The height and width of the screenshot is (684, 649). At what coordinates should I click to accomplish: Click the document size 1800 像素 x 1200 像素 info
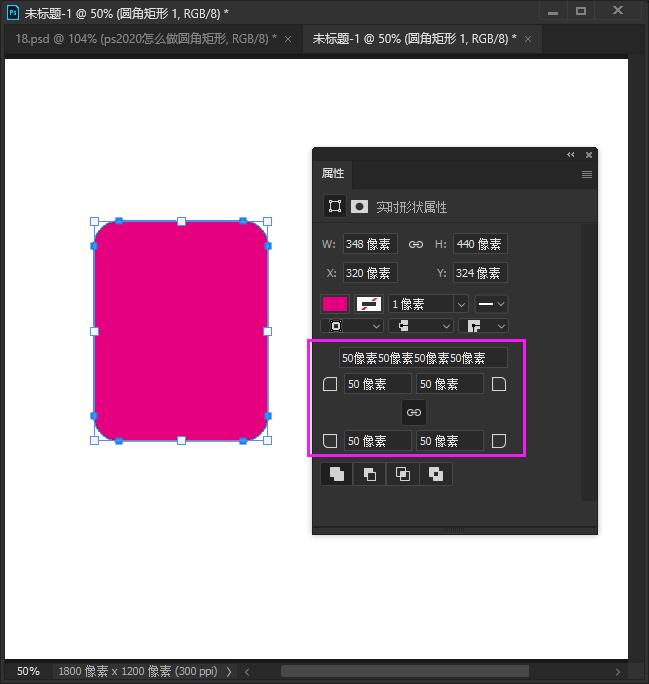pos(138,671)
